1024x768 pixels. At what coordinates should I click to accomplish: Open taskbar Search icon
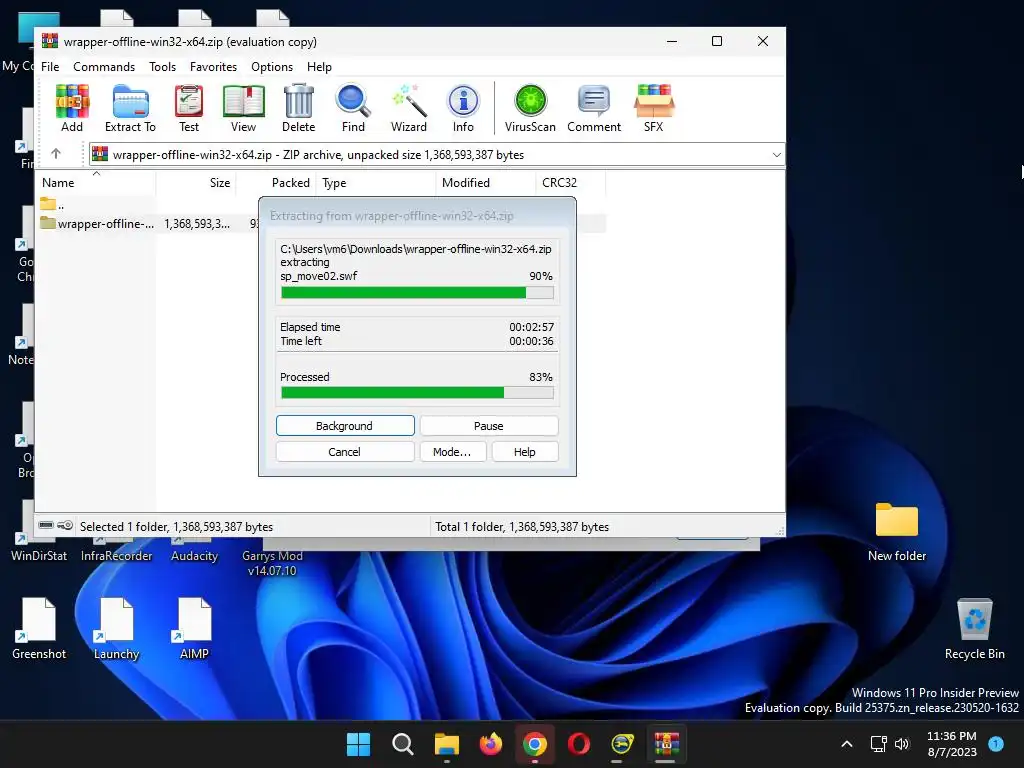click(402, 744)
